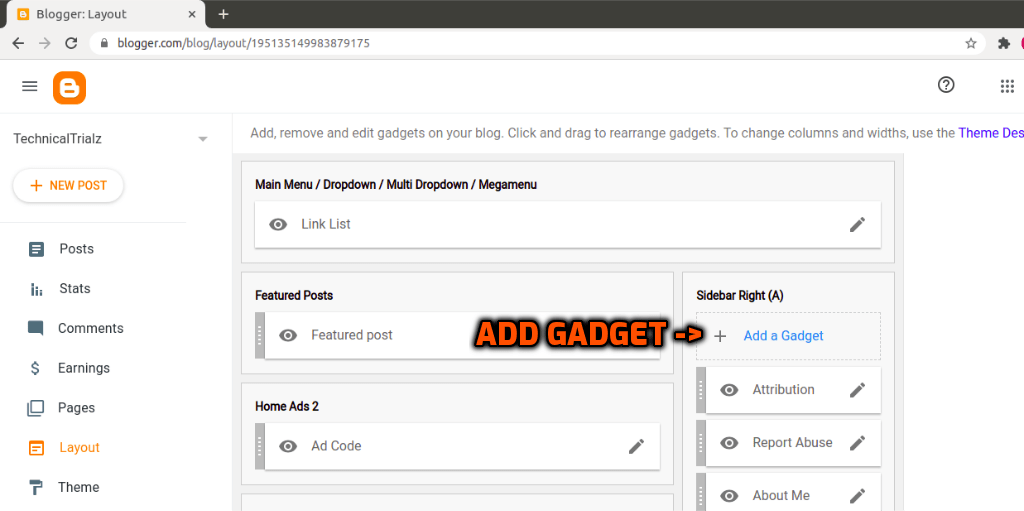Click the Featured Posts section heading
1024x511 pixels.
coord(294,295)
